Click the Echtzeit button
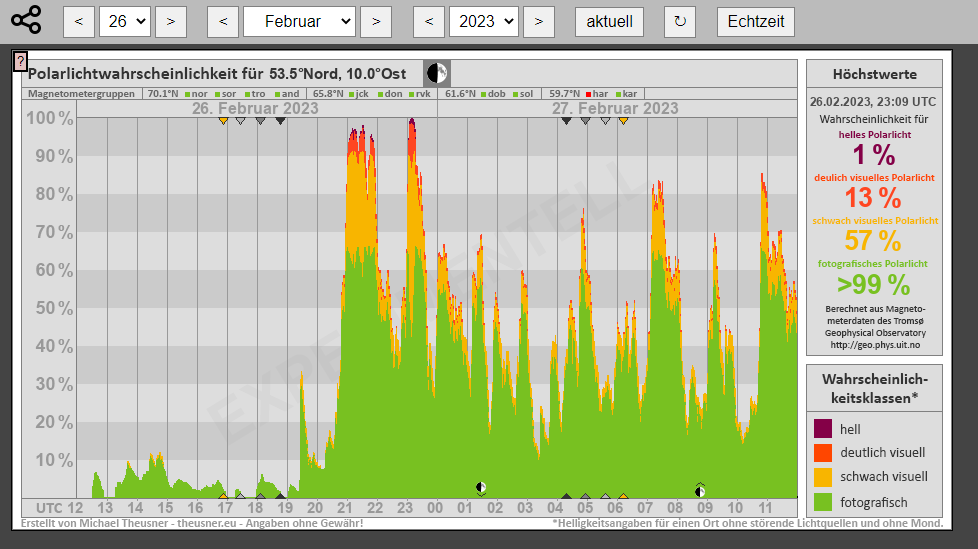The height and width of the screenshot is (549, 978). 756,22
